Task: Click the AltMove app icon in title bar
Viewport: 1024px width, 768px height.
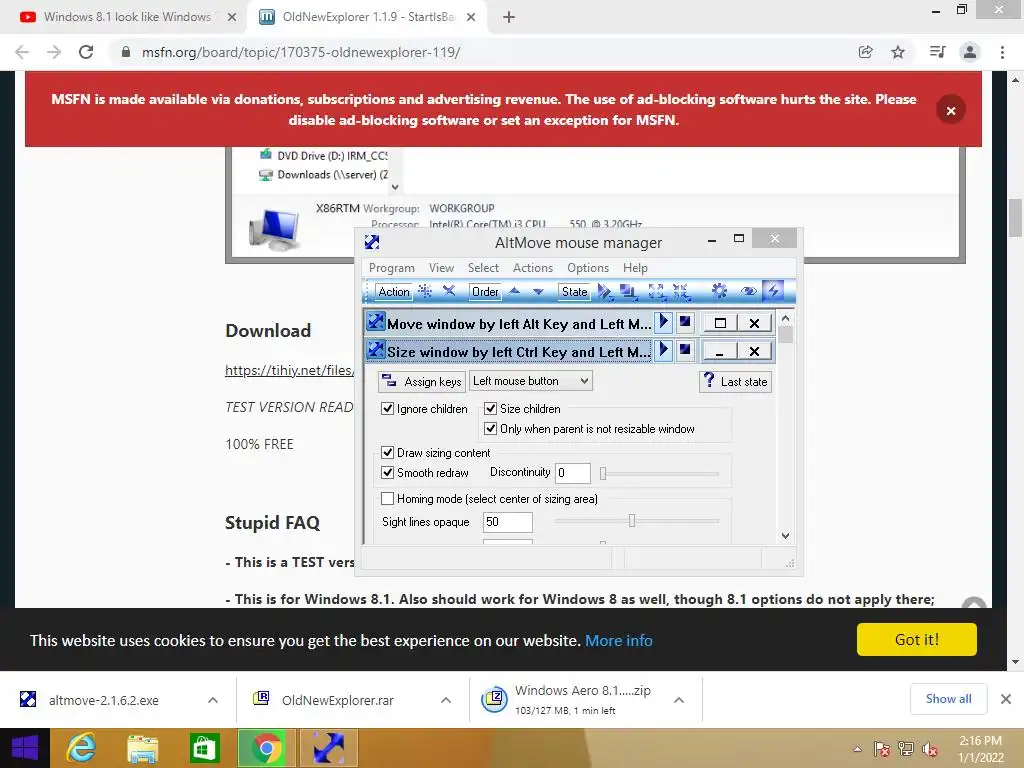Action: tap(372, 242)
